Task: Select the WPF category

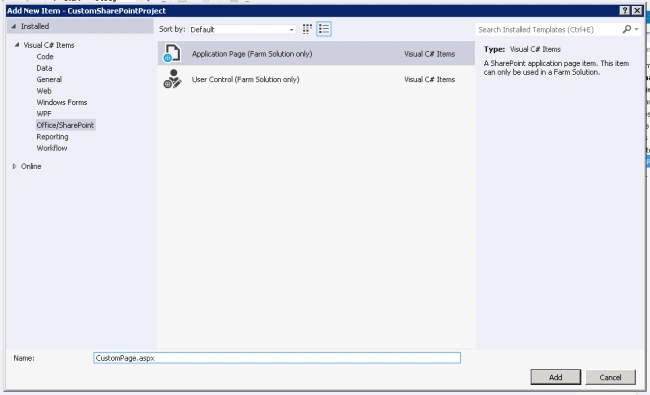Action: (44, 114)
